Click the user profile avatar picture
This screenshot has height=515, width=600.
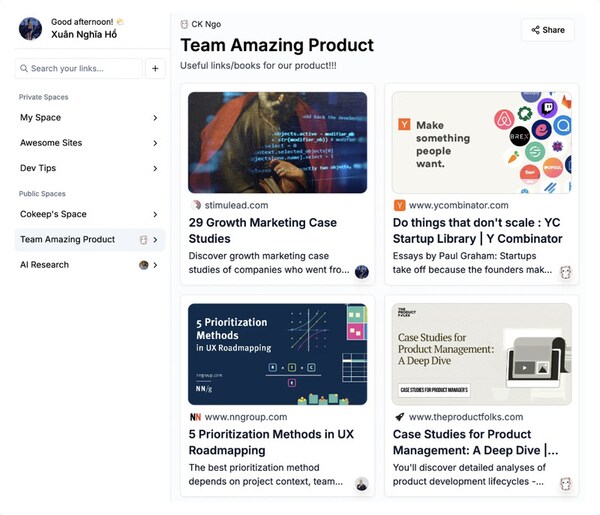(x=30, y=28)
